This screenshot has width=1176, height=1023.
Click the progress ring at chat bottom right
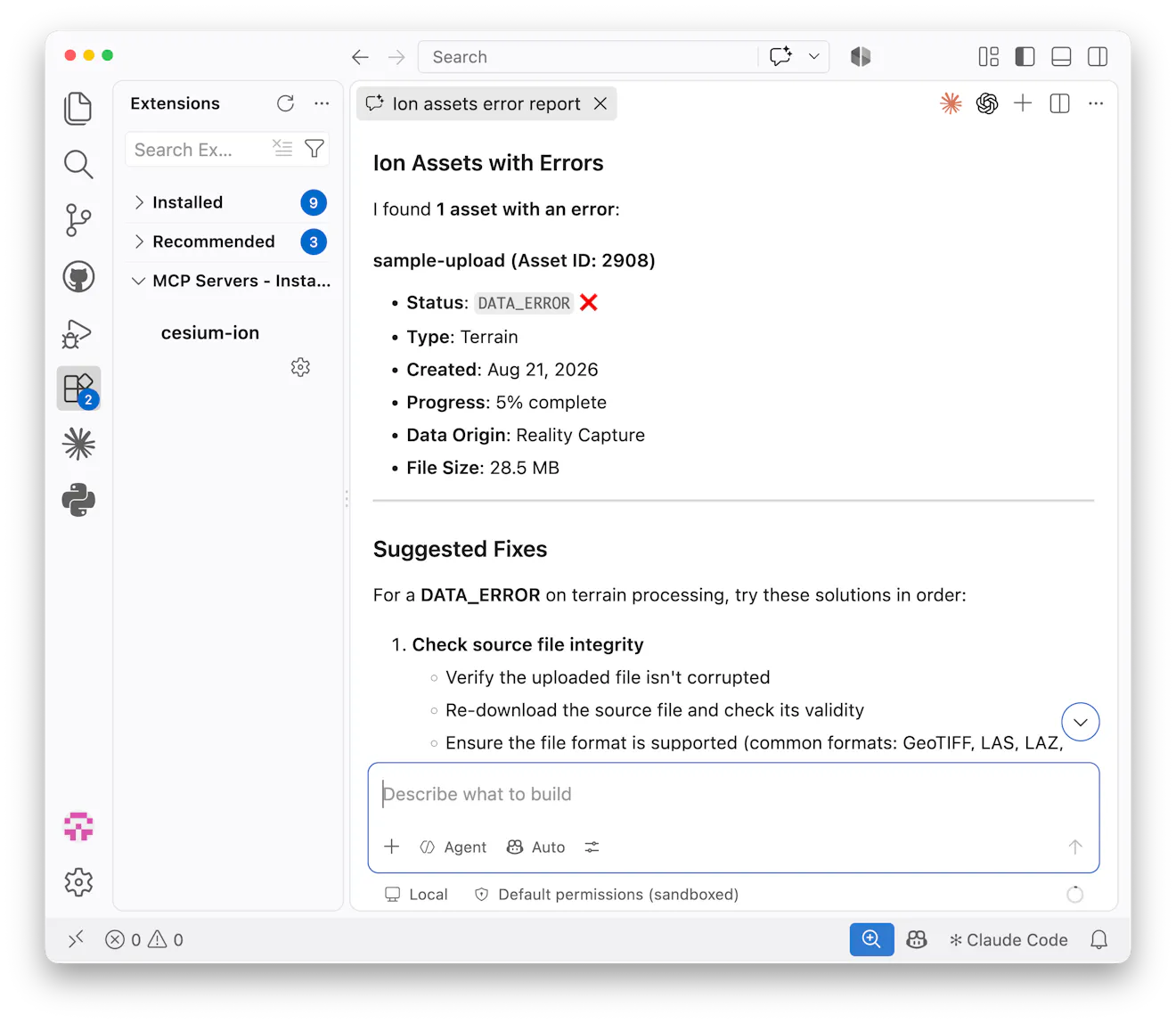pos(1075,894)
